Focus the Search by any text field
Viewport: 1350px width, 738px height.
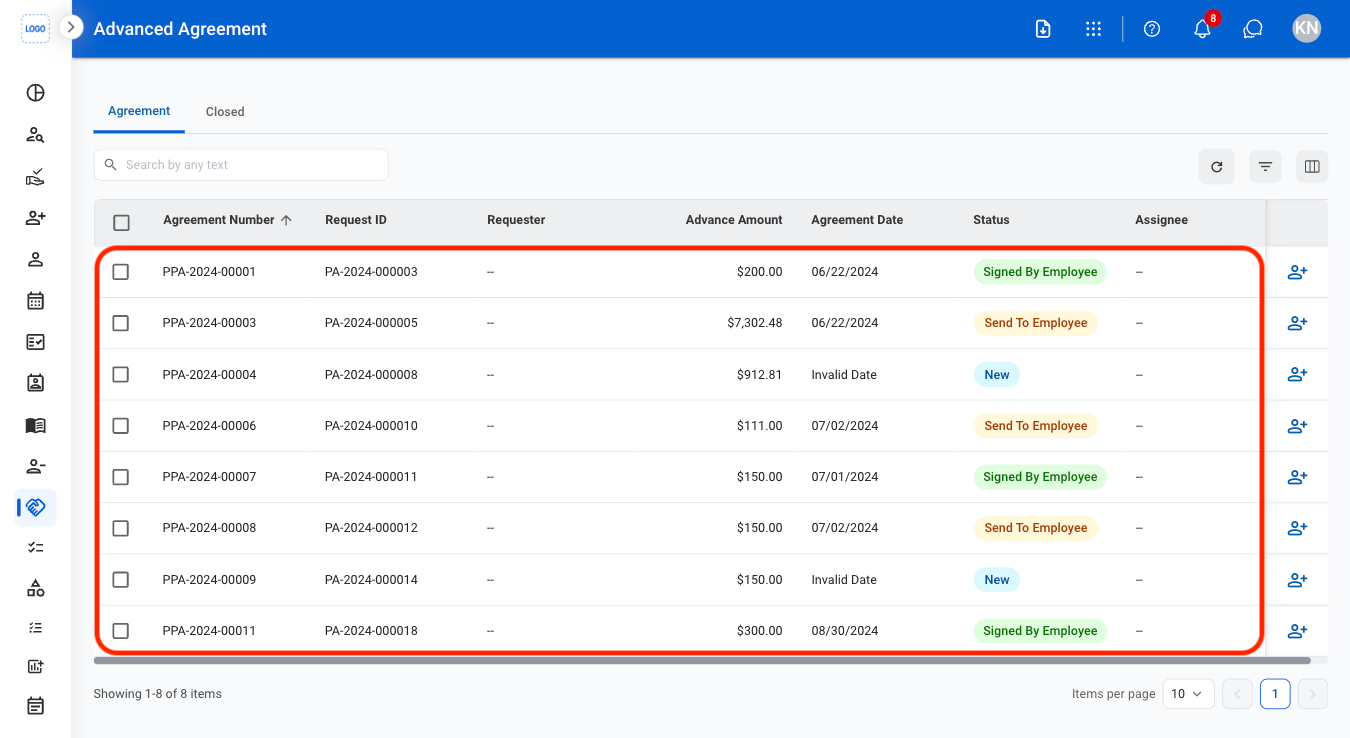241,165
